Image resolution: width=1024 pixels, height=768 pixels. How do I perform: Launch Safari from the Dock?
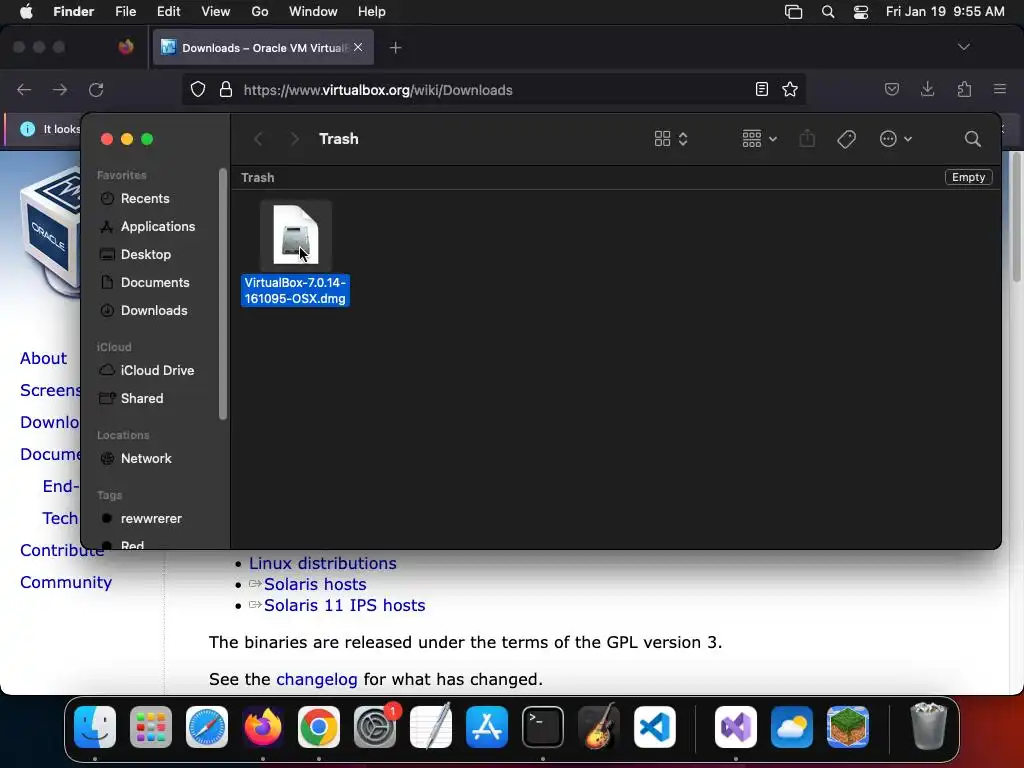(x=207, y=727)
